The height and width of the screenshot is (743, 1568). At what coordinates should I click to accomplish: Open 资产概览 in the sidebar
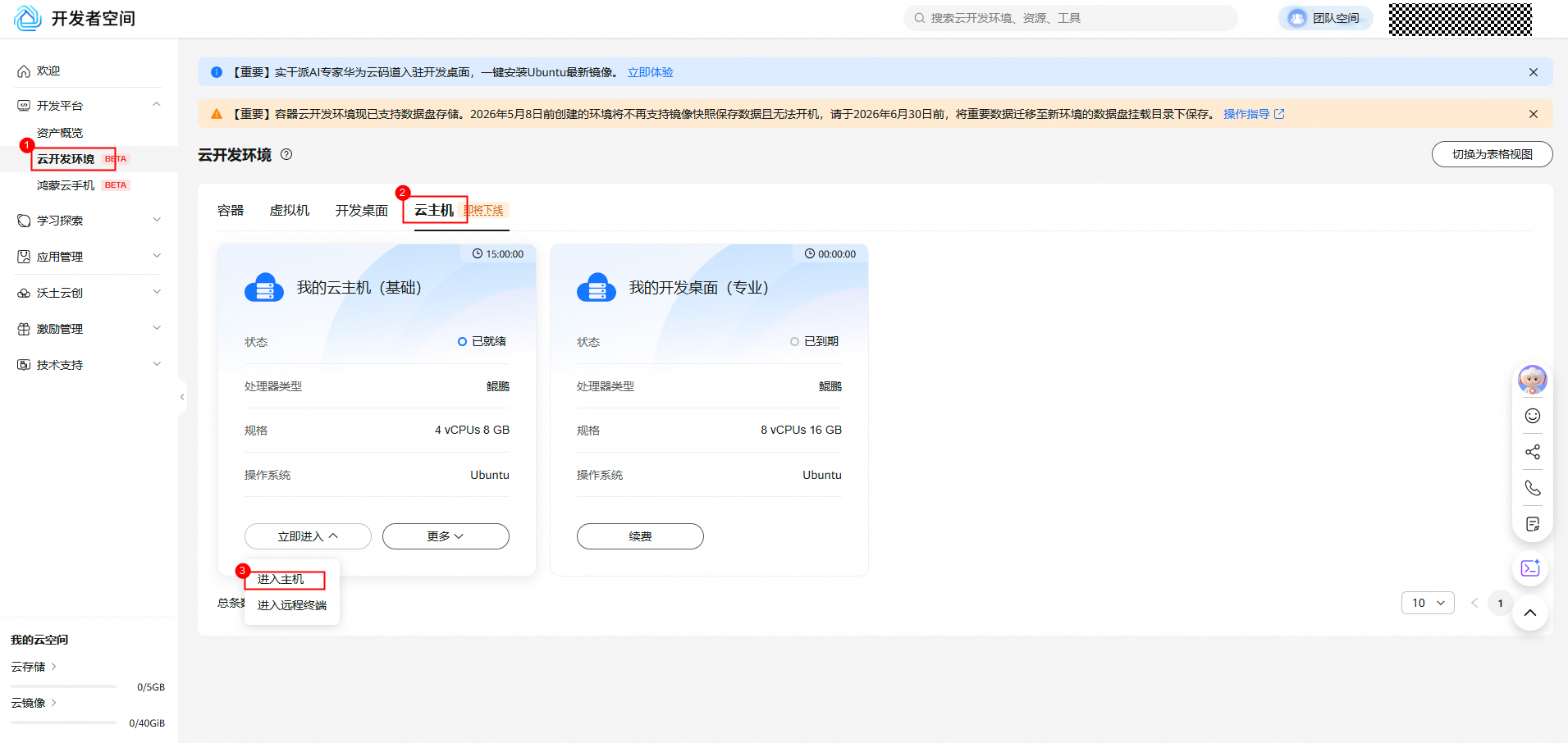60,133
